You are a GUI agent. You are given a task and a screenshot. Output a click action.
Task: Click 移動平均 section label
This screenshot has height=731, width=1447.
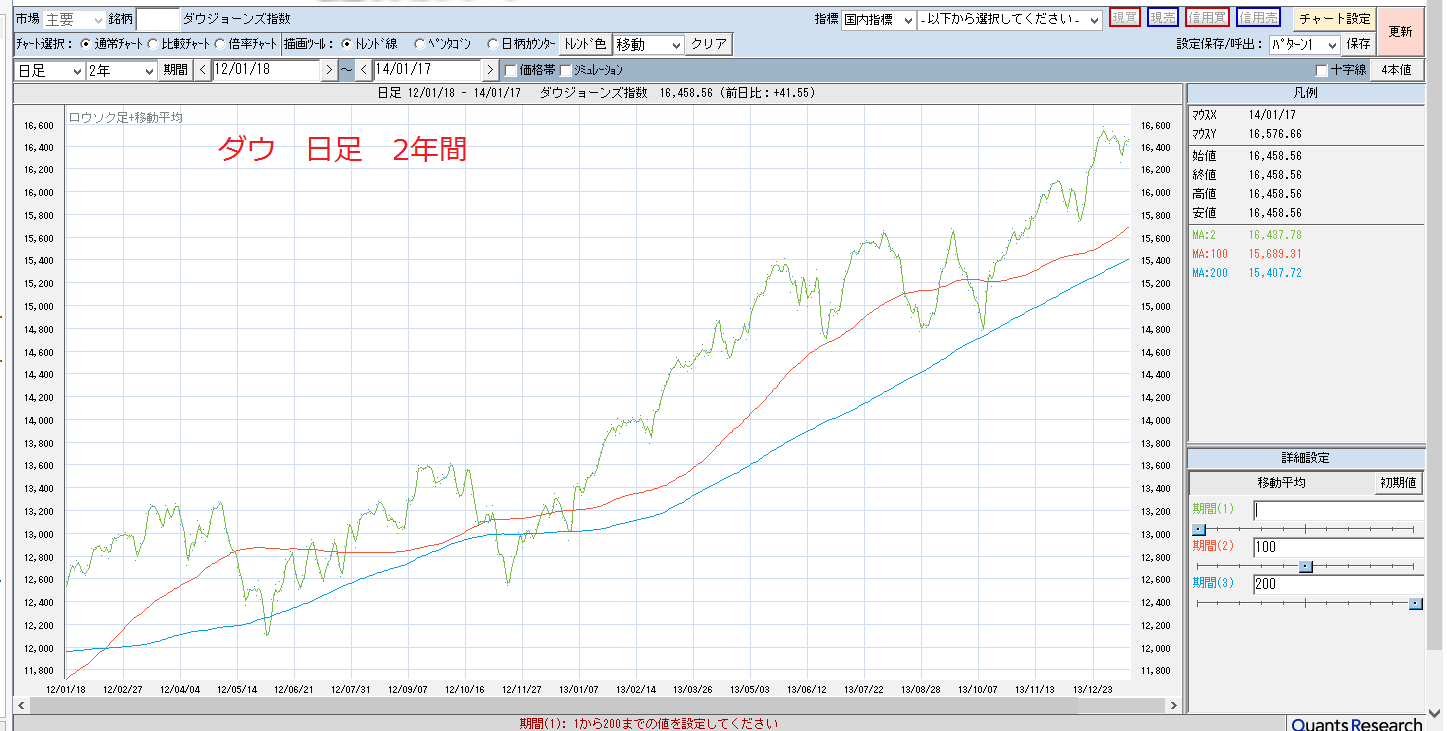(1281, 483)
